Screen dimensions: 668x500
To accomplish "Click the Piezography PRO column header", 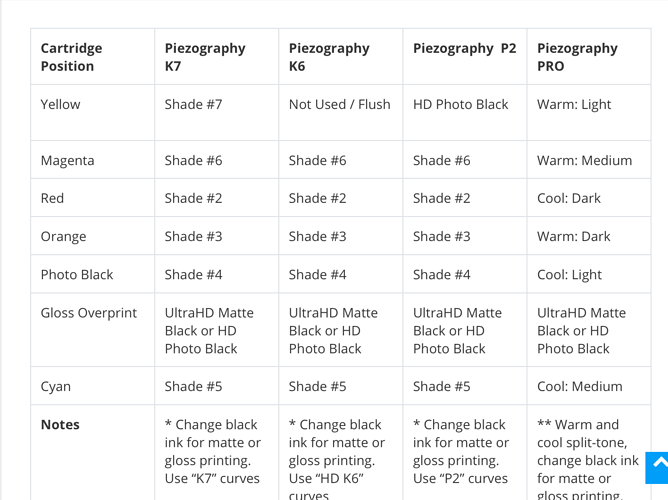I will (x=589, y=57).
